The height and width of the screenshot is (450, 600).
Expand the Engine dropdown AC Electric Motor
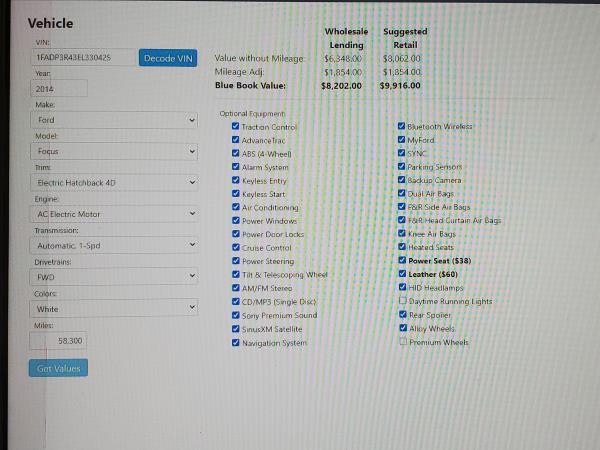coord(113,214)
